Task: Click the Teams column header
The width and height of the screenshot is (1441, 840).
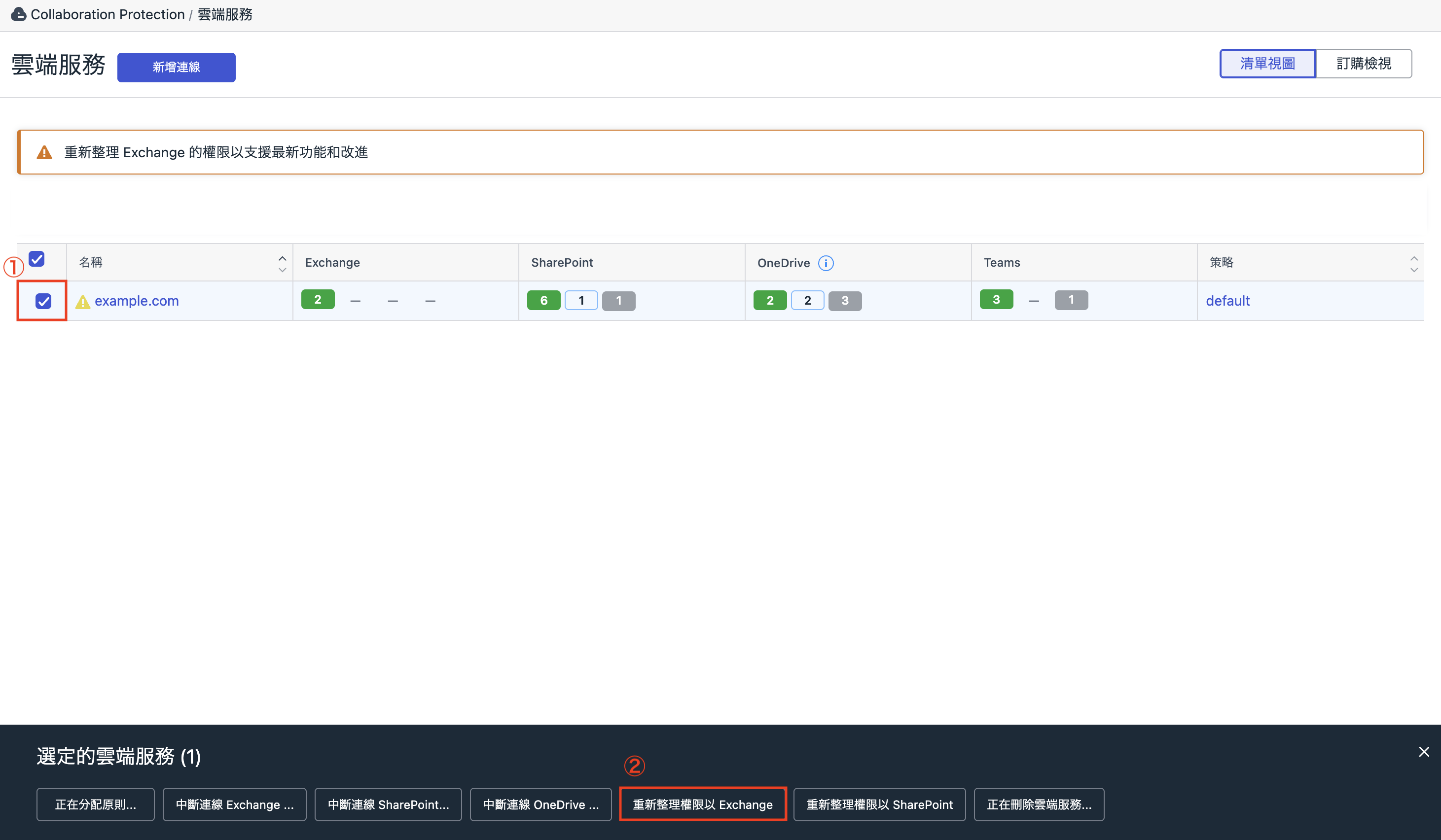Action: pos(1084,262)
